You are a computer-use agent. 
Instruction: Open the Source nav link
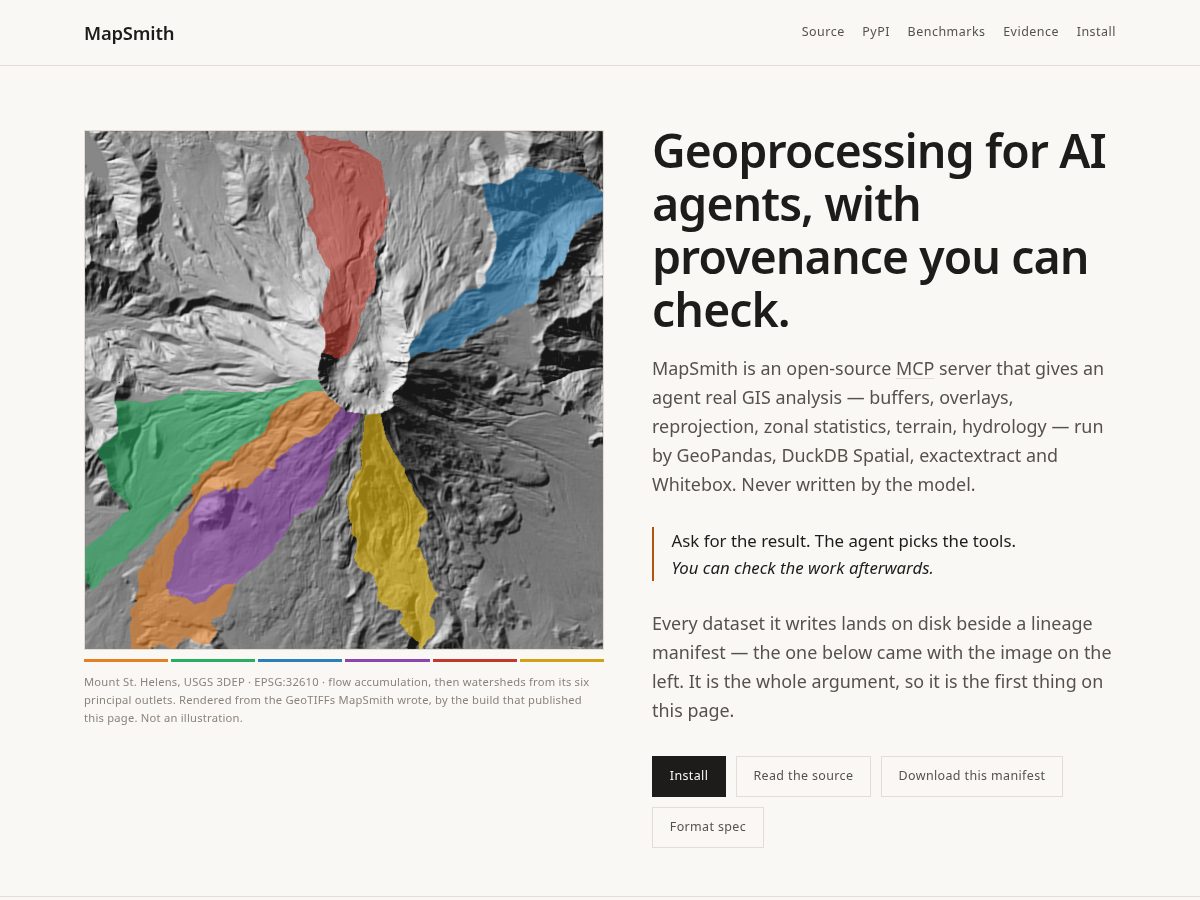click(x=823, y=32)
